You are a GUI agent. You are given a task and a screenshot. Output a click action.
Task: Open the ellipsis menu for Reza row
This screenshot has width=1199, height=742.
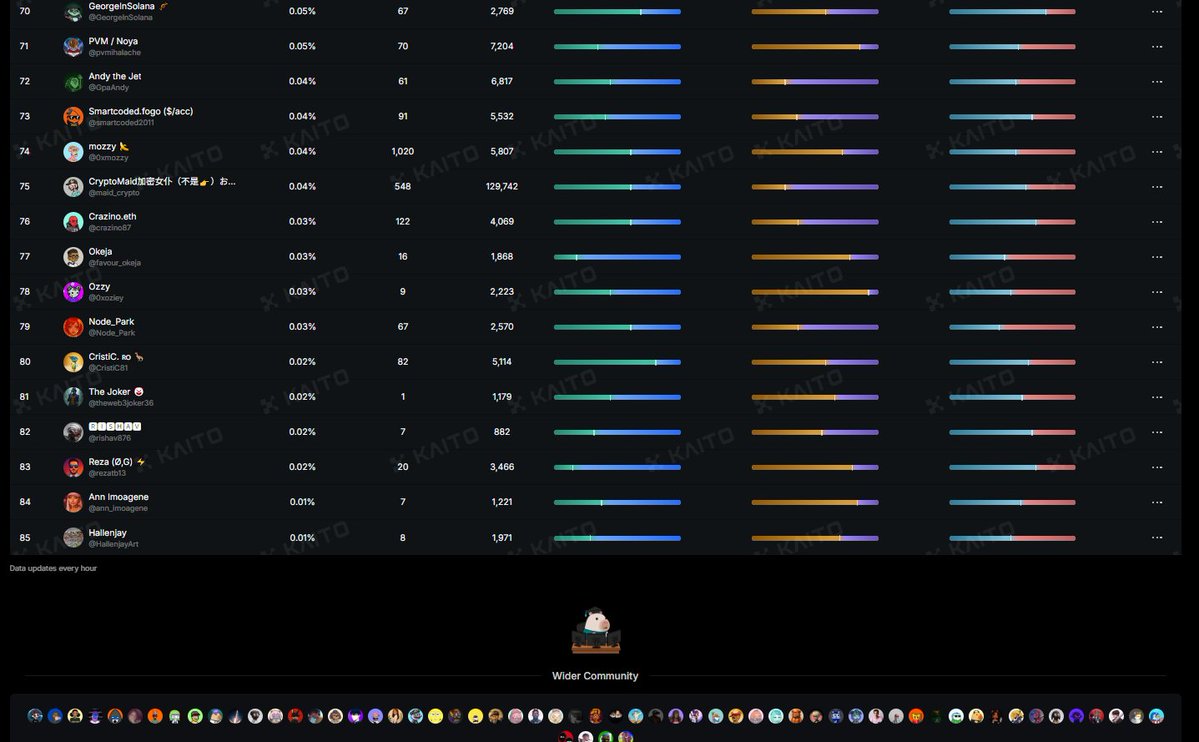1157,467
